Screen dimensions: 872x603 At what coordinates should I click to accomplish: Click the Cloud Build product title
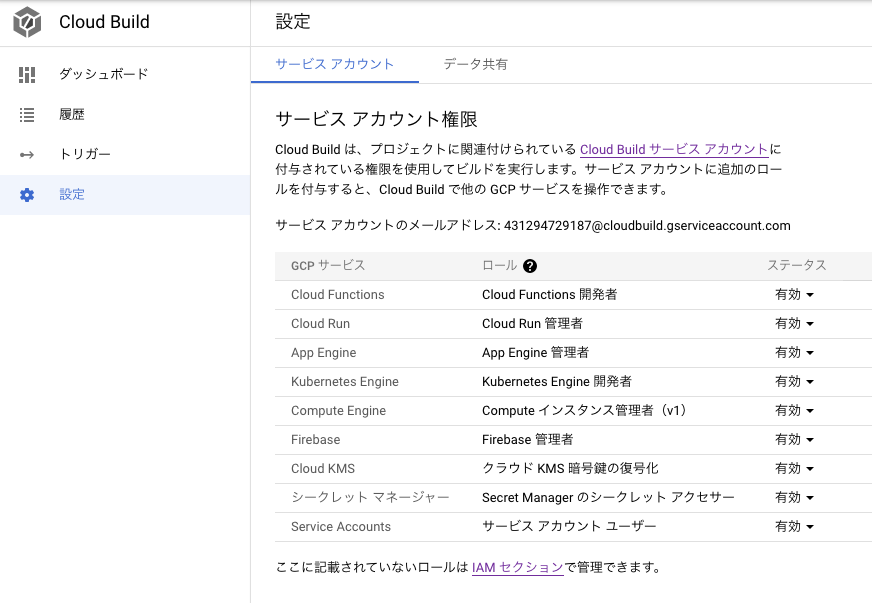[105, 22]
